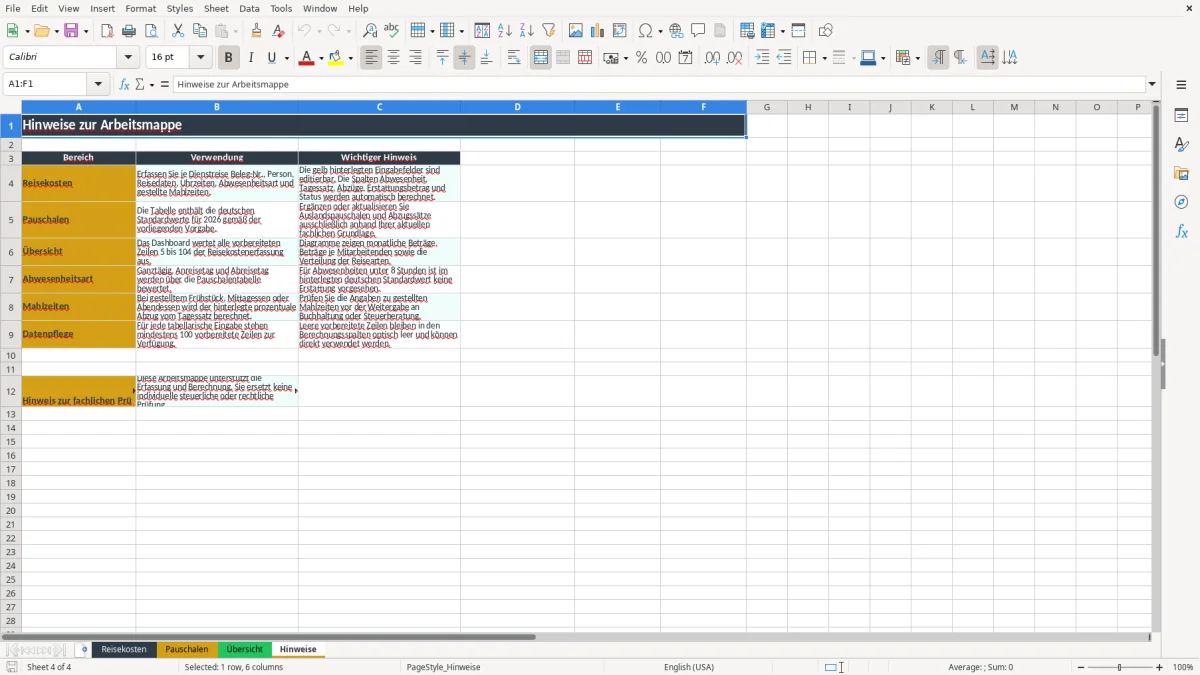The height and width of the screenshot is (675, 1200).
Task: Toggle Center Horizontally alignment
Action: (x=394, y=58)
